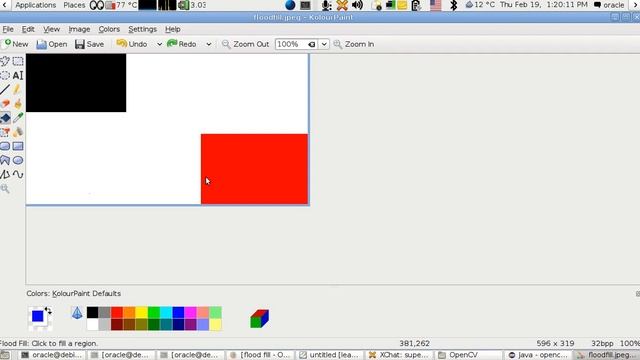Select the Line tool
The height and width of the screenshot is (360, 640).
click(5, 90)
